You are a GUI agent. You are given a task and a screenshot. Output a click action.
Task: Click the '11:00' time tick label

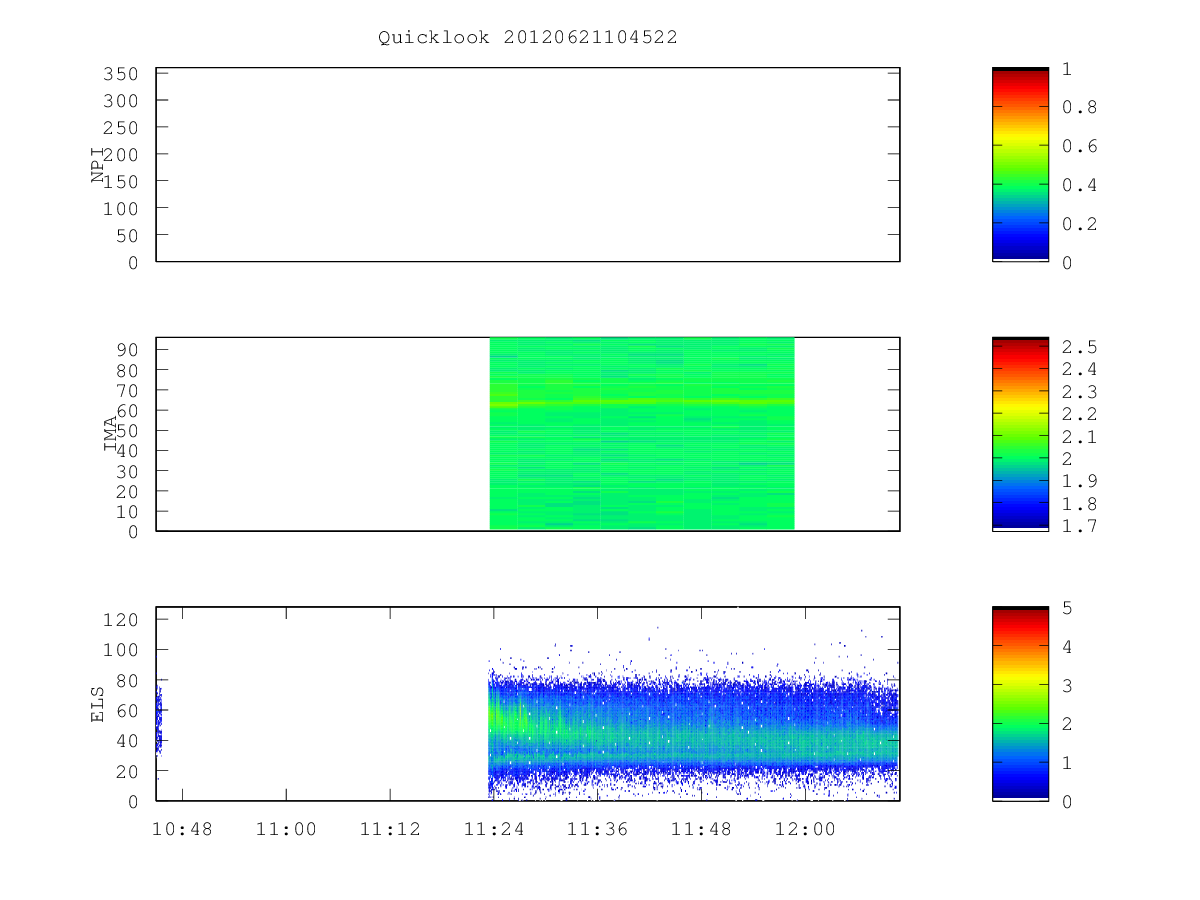click(286, 829)
